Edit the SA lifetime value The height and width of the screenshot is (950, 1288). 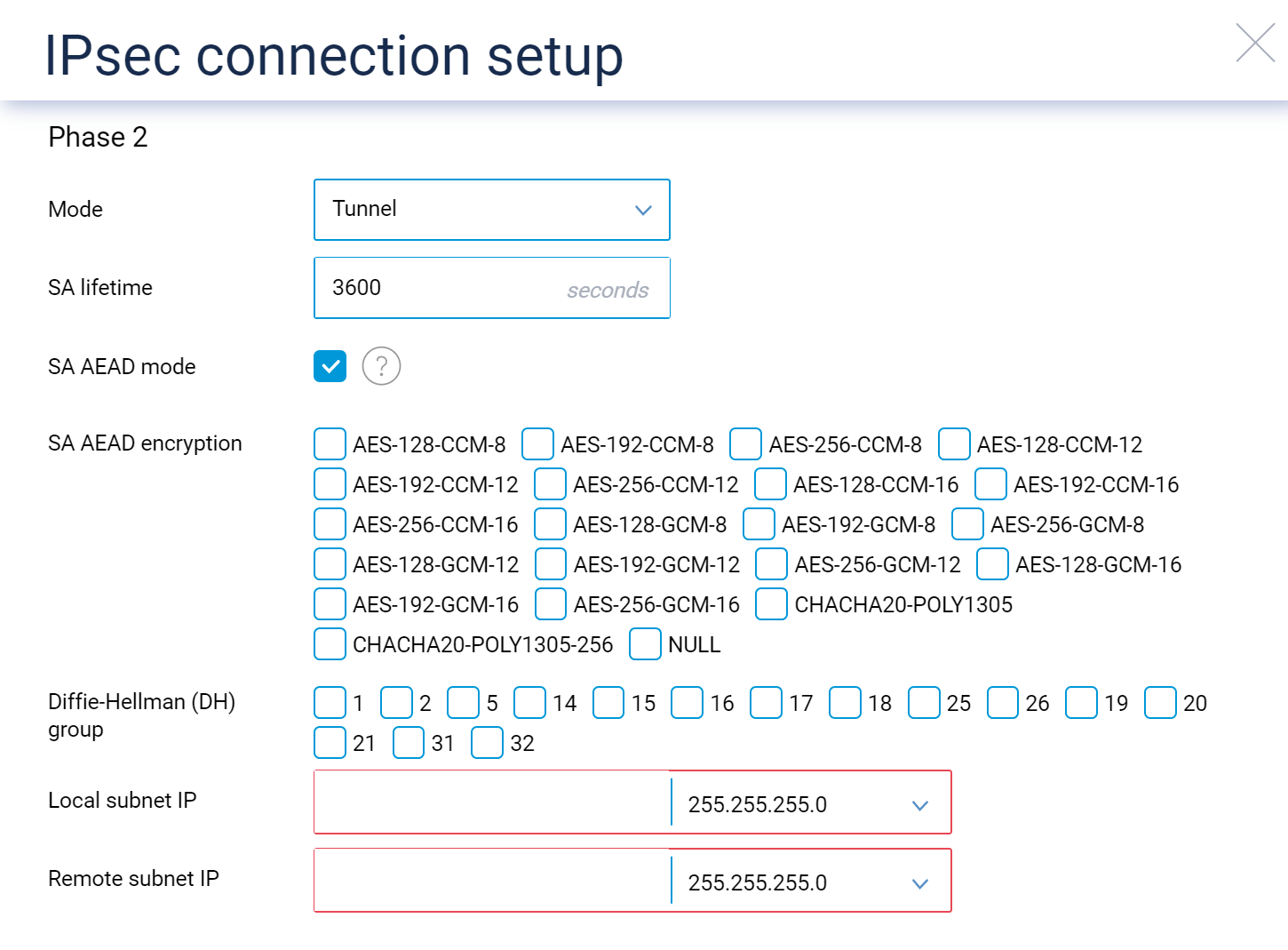tap(444, 287)
